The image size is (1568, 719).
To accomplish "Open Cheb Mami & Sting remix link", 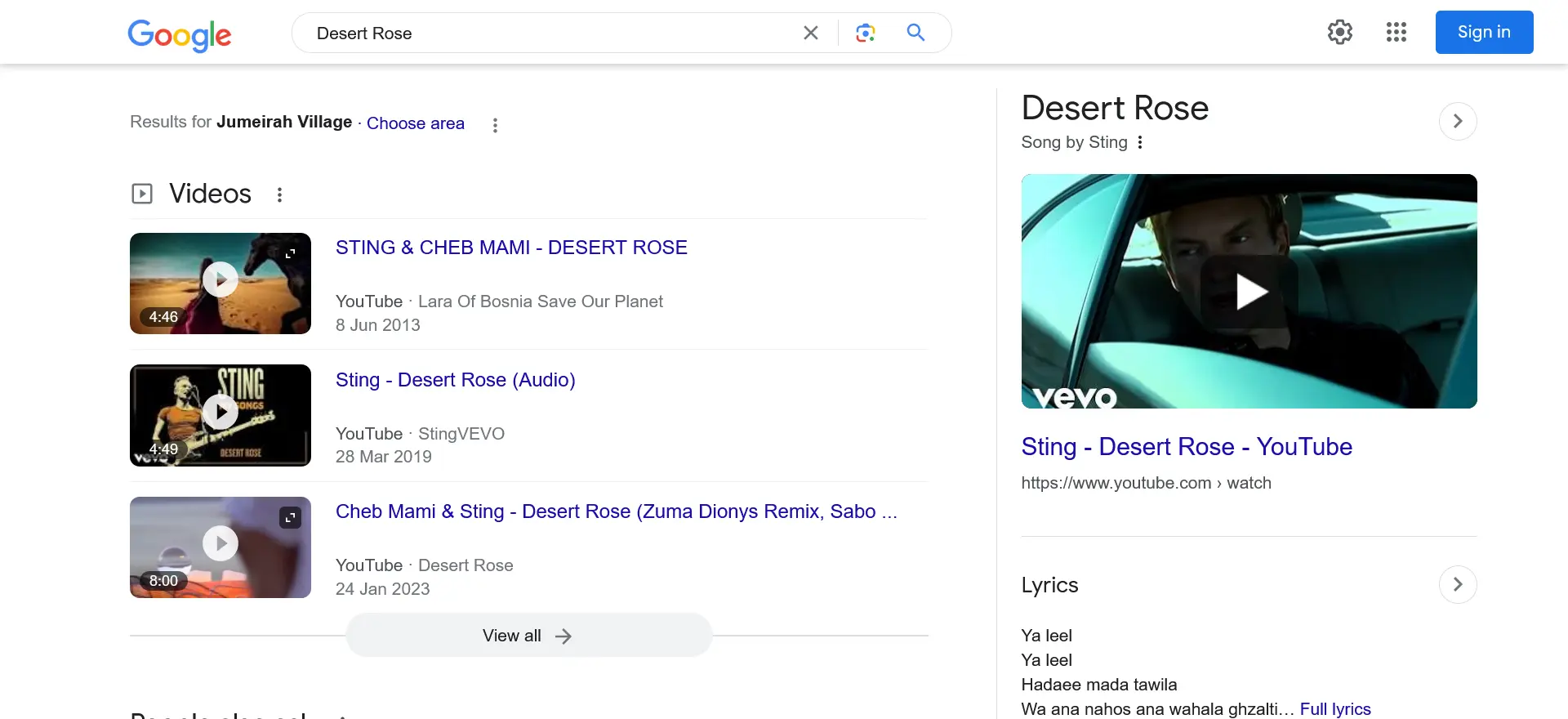I will (x=616, y=511).
